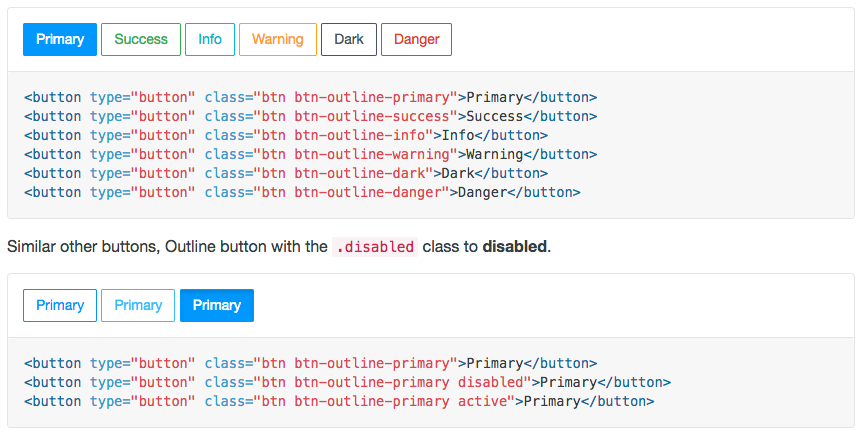Screen dimensions: 864x438
Task: Click the btn-outline-info code line
Action: coord(286,136)
